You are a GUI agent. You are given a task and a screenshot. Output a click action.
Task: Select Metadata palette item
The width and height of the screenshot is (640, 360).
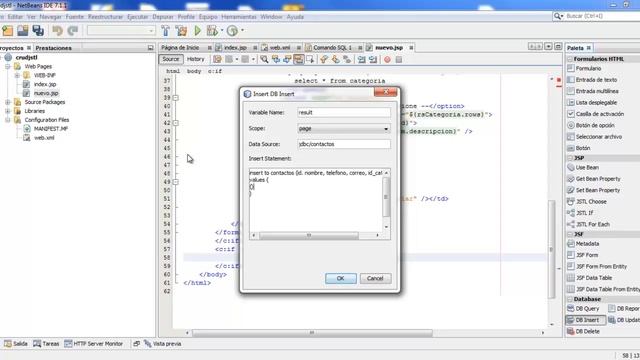click(x=583, y=244)
